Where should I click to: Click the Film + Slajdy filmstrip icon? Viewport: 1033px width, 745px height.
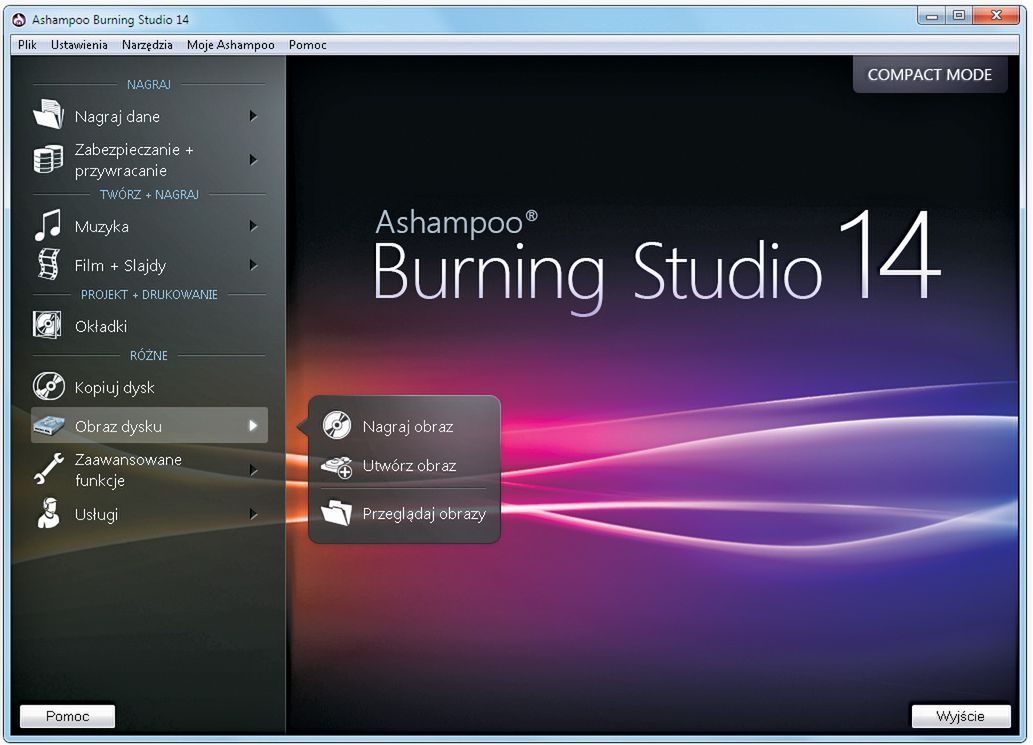pyautogui.click(x=47, y=264)
